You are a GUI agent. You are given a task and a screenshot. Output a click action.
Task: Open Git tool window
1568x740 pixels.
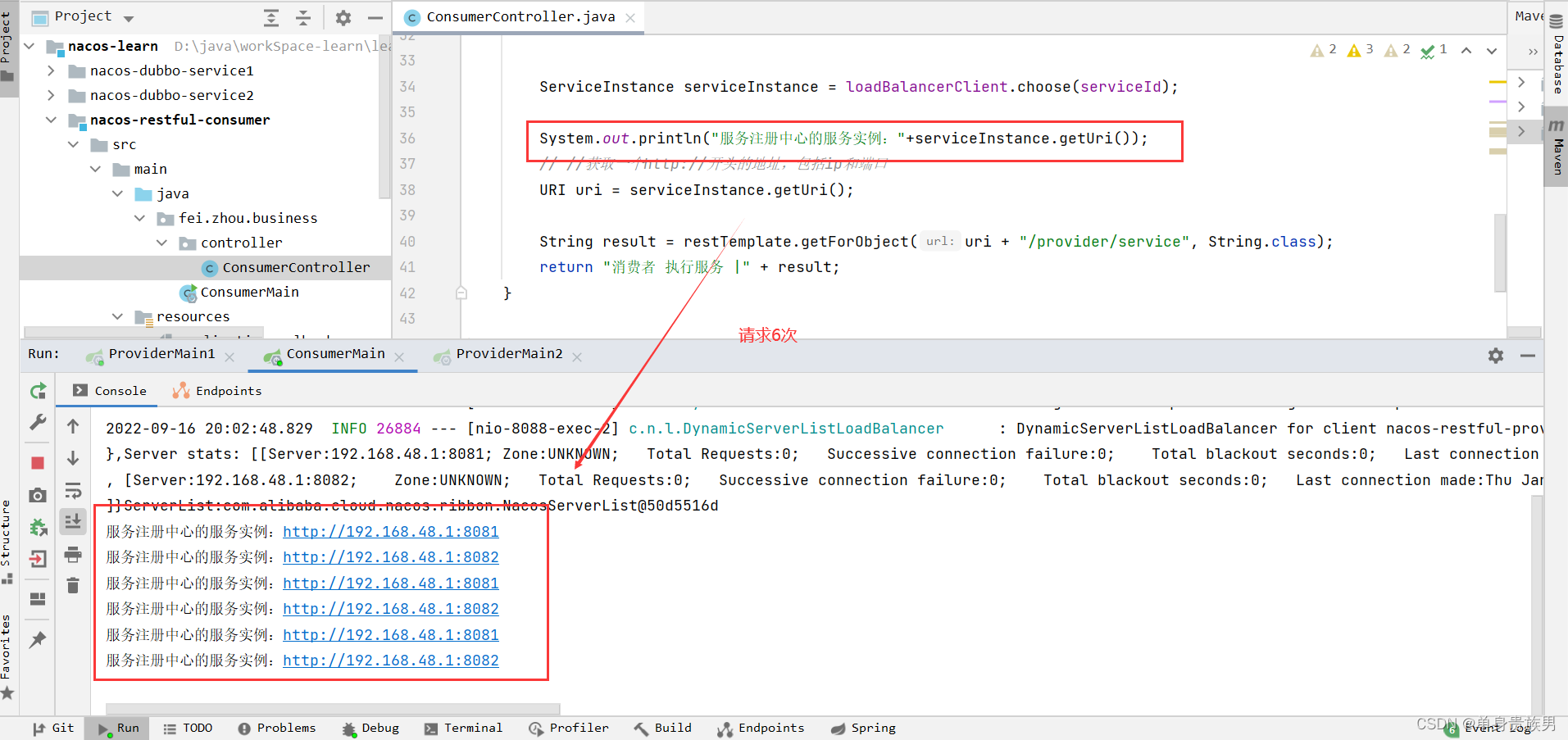(x=53, y=728)
